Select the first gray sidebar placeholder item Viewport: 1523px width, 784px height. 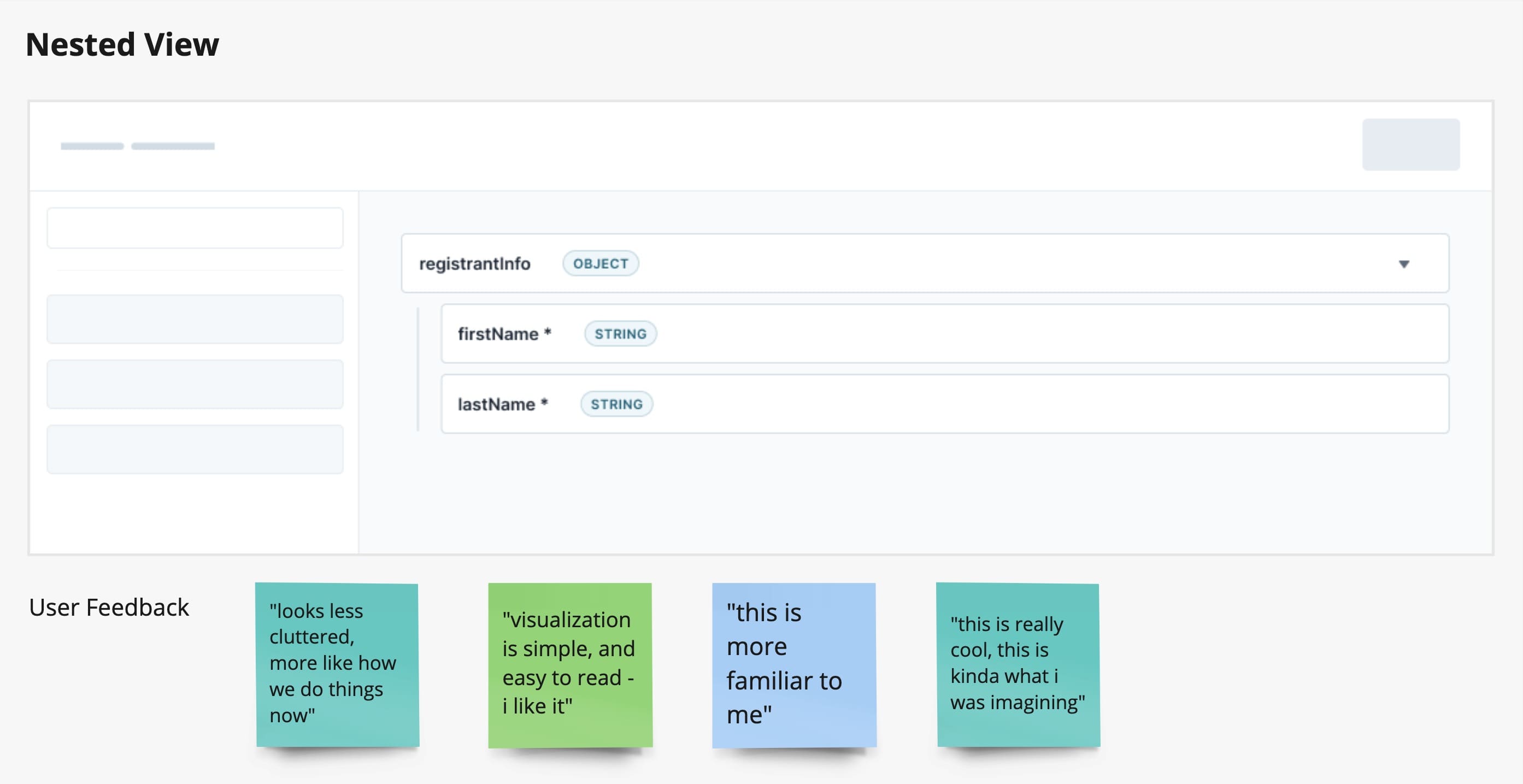(x=195, y=319)
